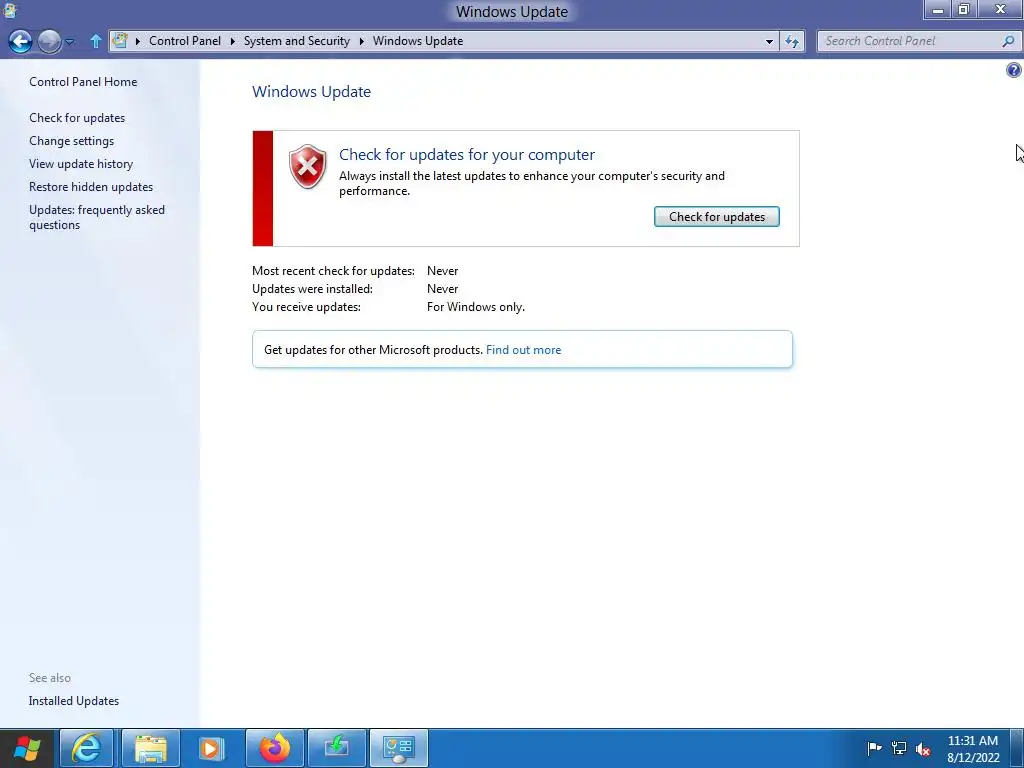
Task: Open Windows Media Player from taskbar
Action: coord(210,748)
